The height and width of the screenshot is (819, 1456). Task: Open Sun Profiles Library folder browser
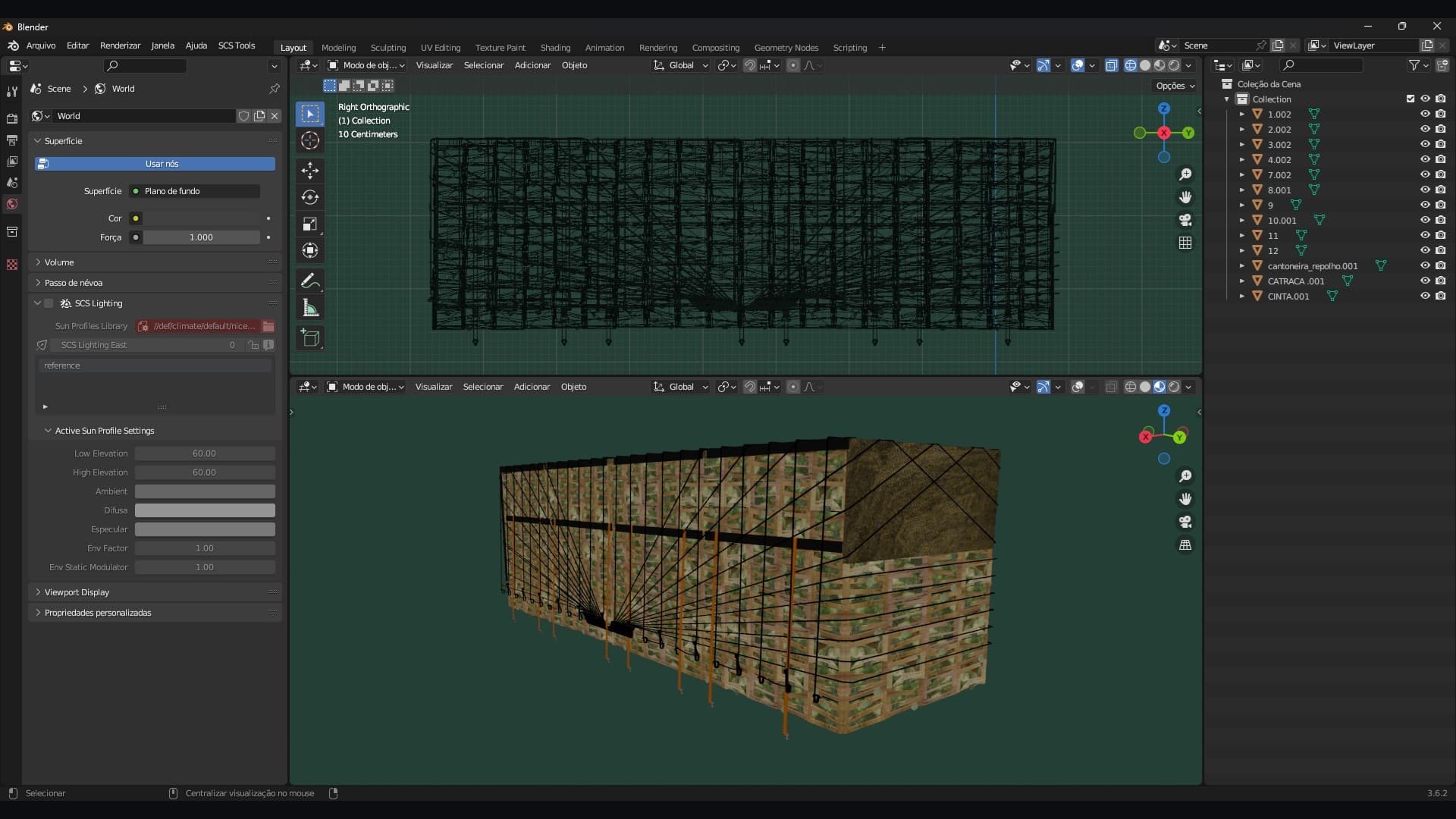(268, 326)
